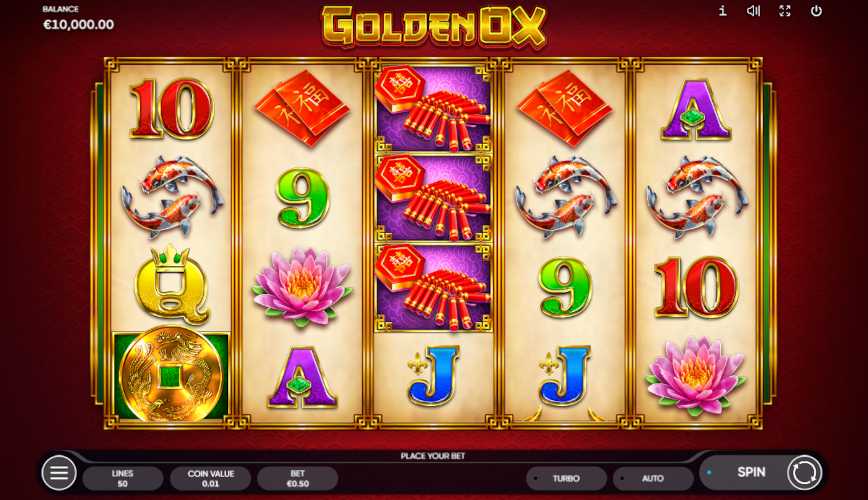Click the power exit icon
This screenshot has height=500, width=868.
(x=816, y=11)
